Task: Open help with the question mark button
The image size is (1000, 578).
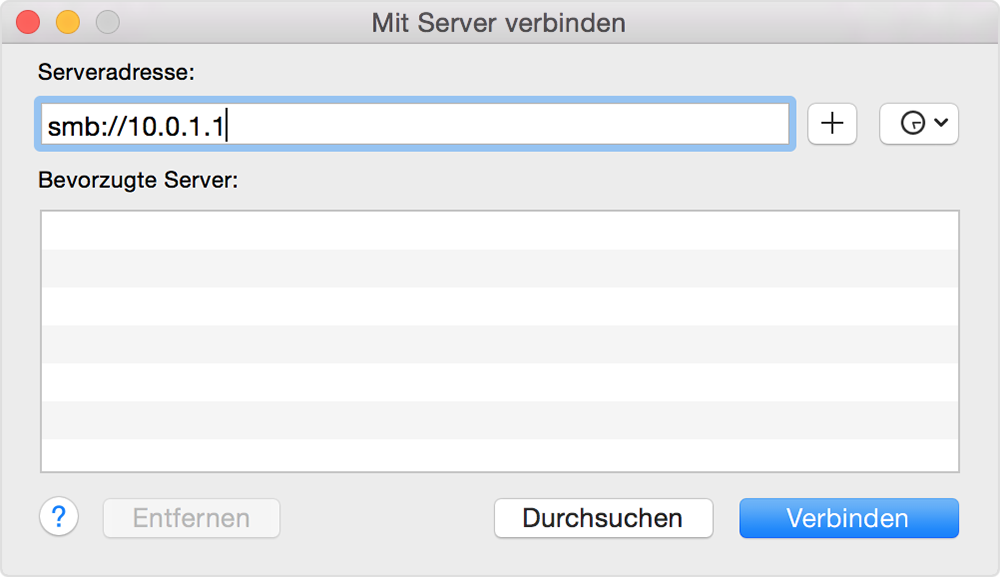Action: click(x=59, y=516)
